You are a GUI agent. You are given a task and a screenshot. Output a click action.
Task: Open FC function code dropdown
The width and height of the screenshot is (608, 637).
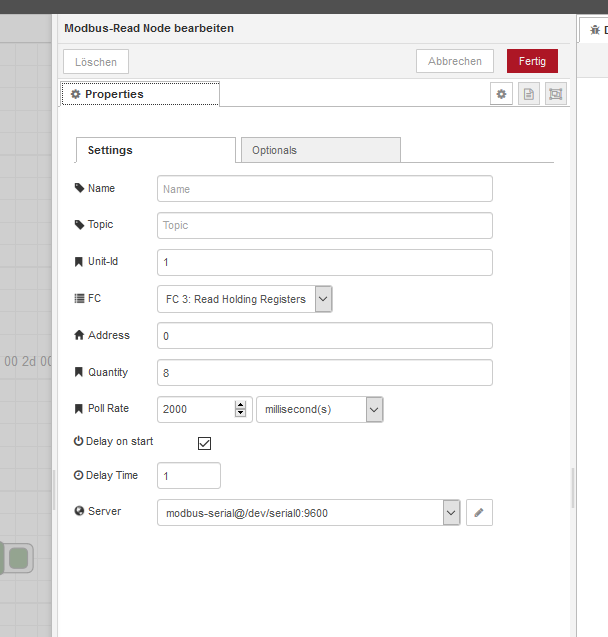tap(245, 299)
